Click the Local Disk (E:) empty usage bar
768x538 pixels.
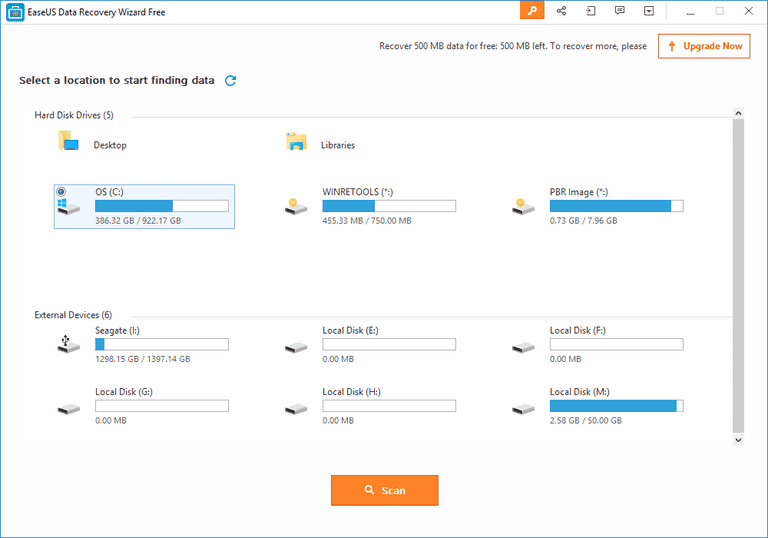389,344
